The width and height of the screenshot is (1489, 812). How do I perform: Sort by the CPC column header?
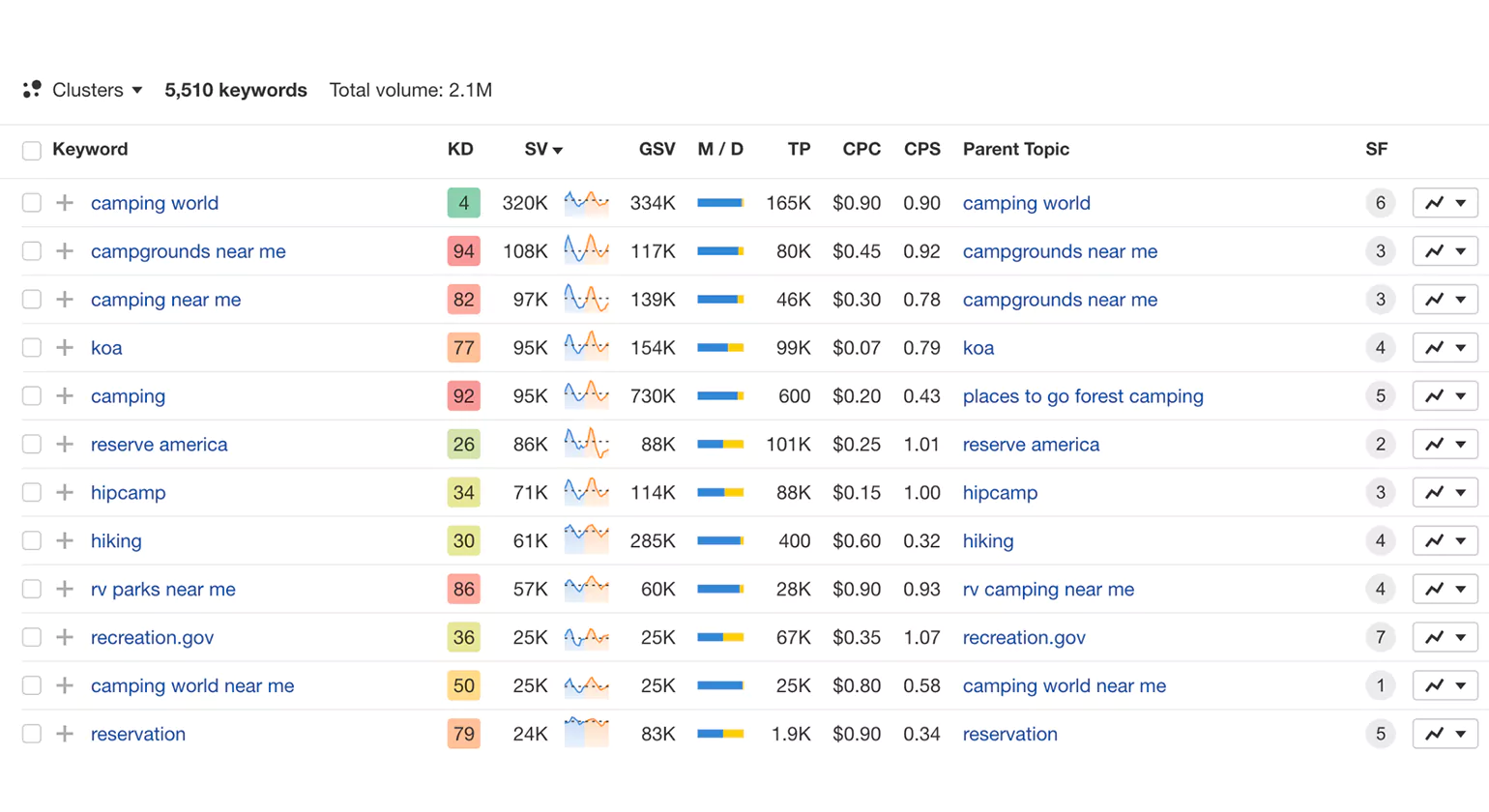(861, 149)
